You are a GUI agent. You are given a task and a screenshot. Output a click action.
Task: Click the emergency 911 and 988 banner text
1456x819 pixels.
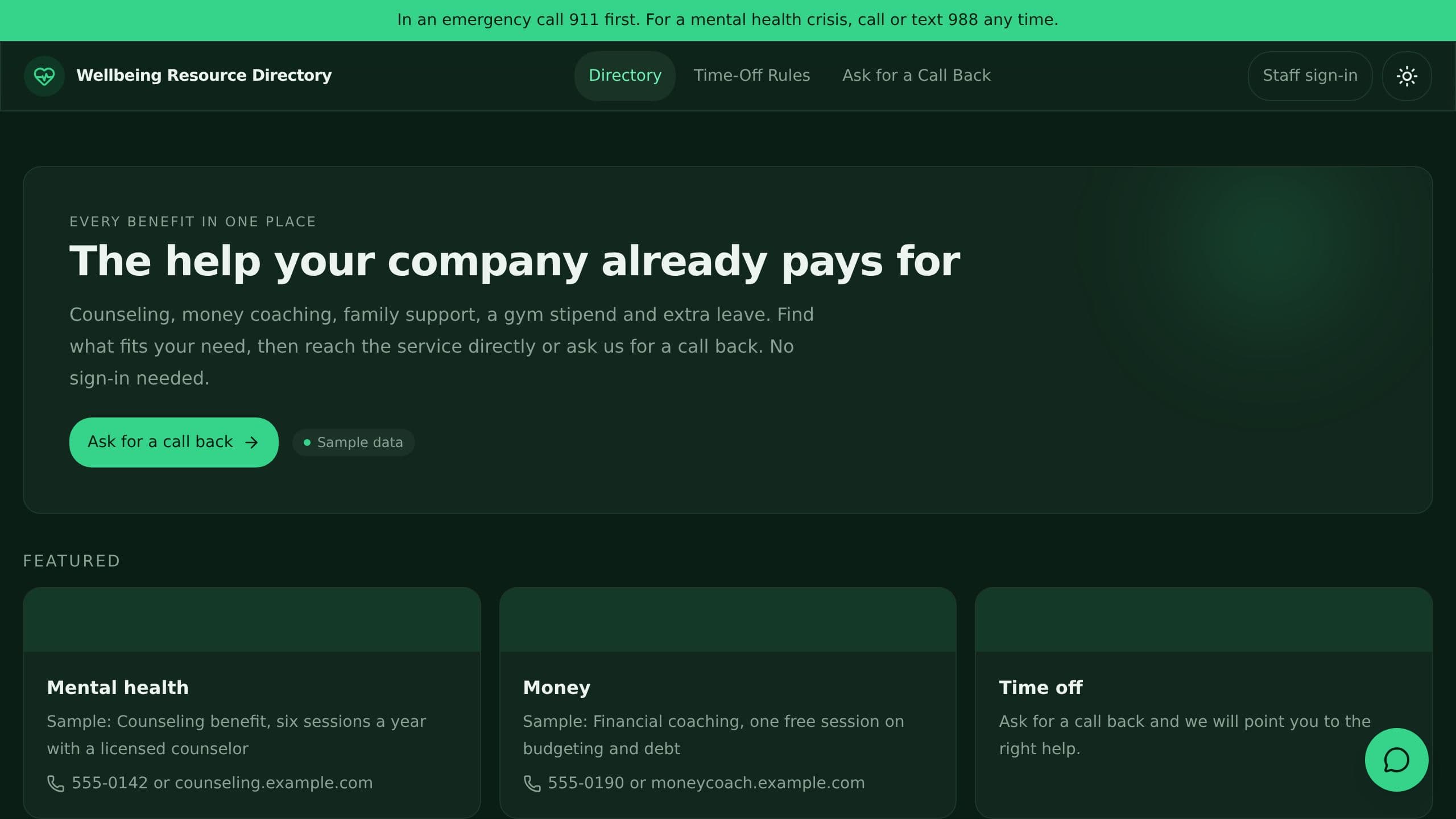[x=727, y=20]
